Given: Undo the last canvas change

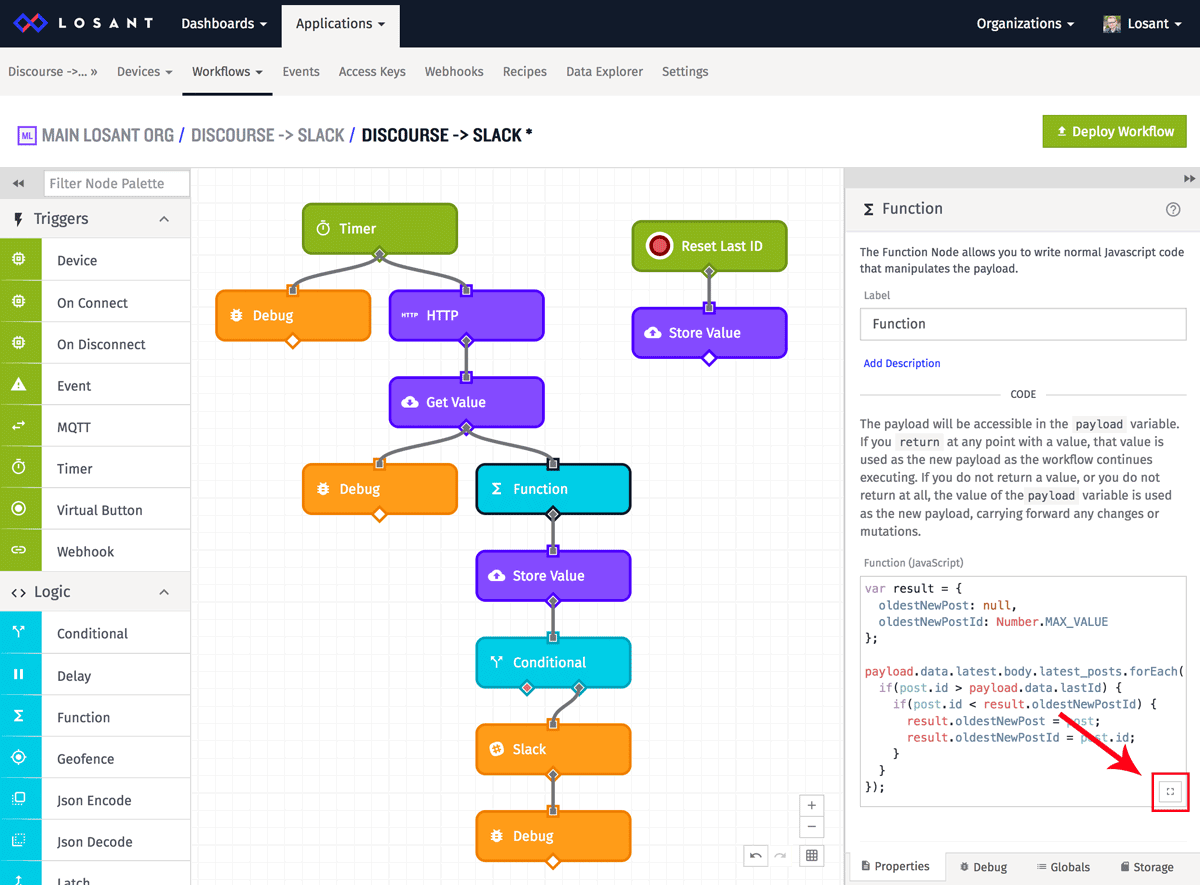Looking at the screenshot, I should point(756,855).
